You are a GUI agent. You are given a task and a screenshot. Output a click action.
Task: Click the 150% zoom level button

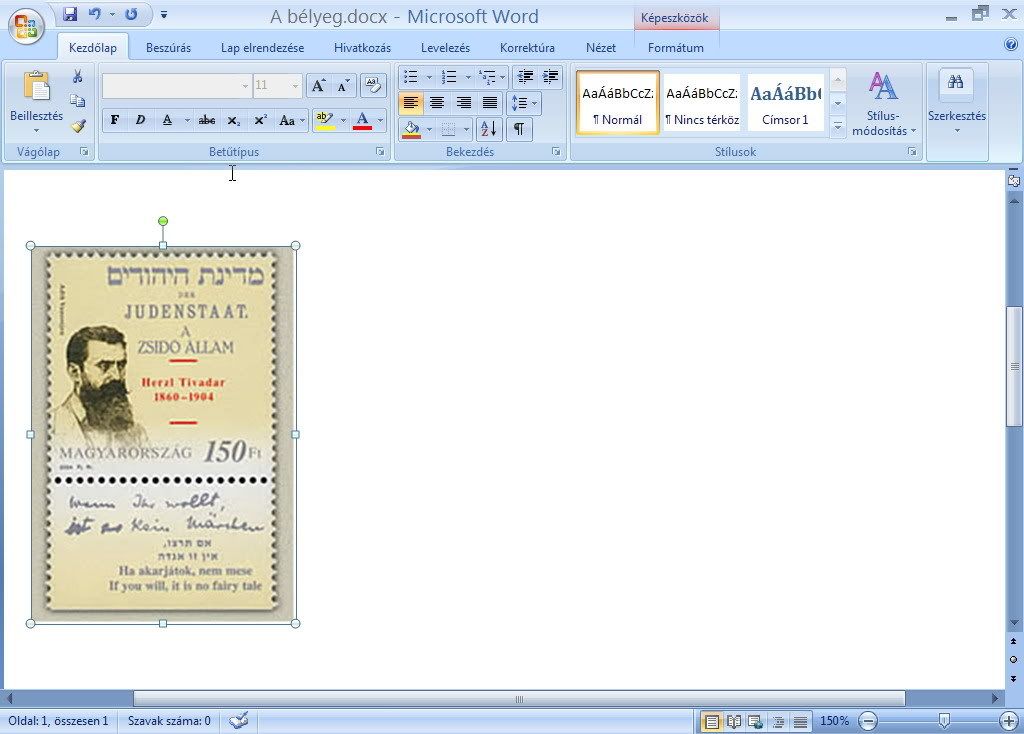coord(834,721)
